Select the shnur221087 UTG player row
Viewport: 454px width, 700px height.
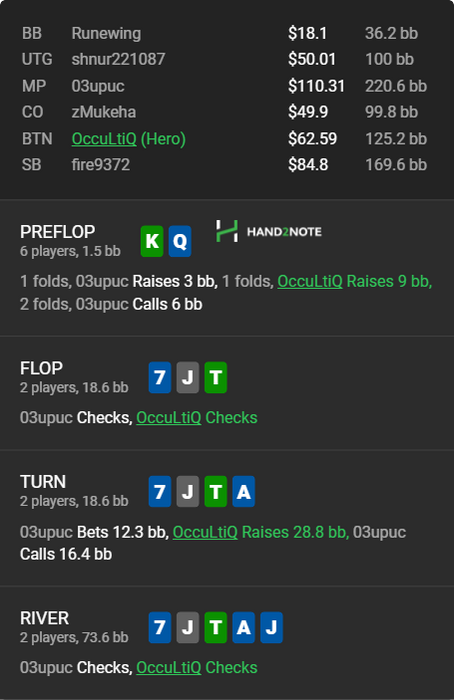pyautogui.click(x=225, y=59)
